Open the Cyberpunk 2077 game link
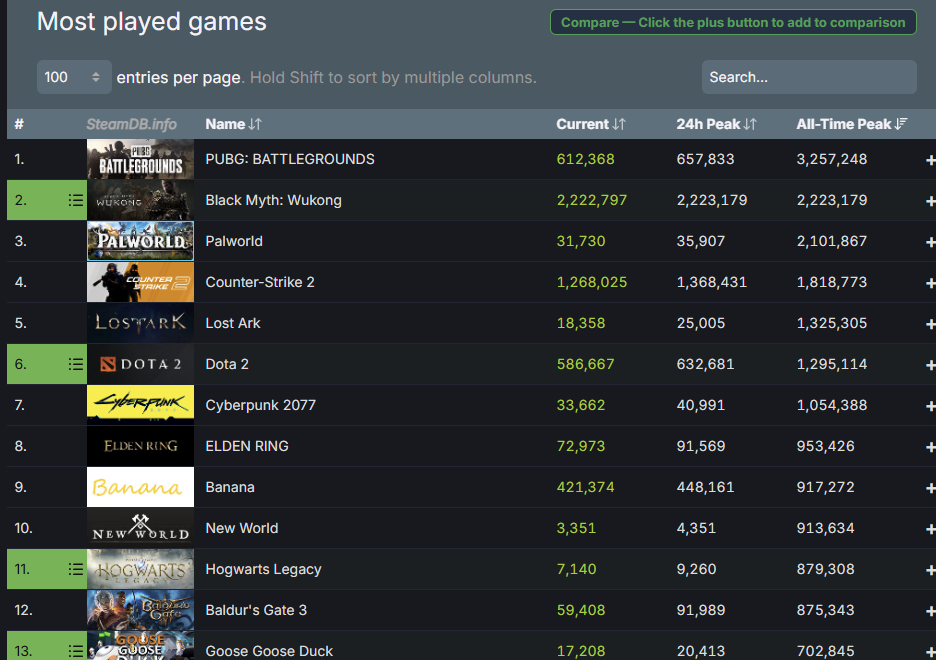Viewport: 936px width, 660px height. pos(260,405)
